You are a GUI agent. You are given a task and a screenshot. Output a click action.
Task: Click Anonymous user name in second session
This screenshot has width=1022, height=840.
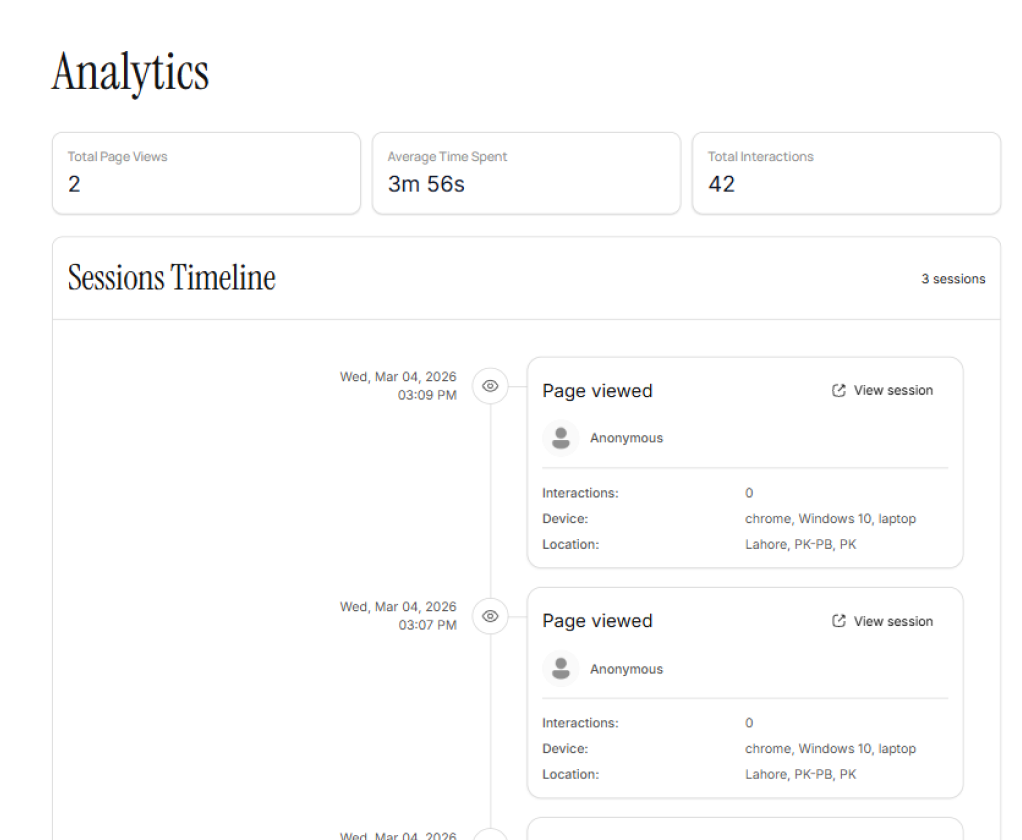[x=626, y=669]
